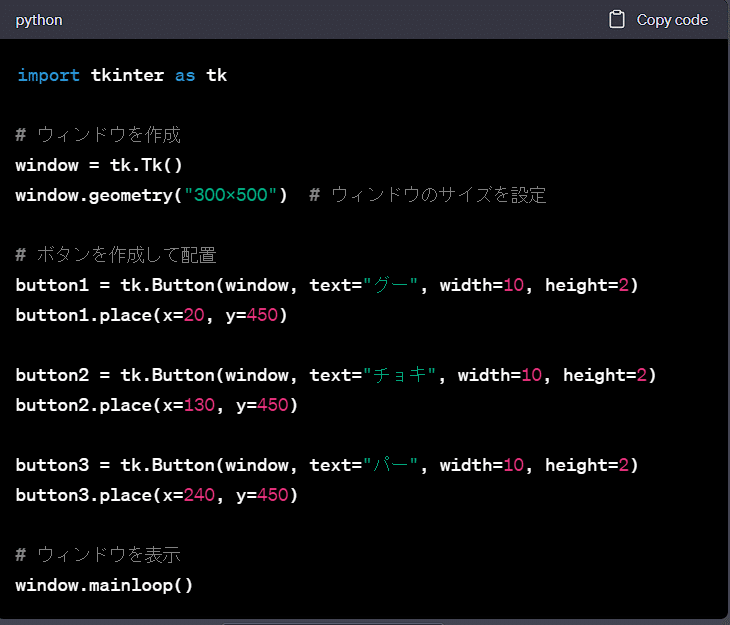This screenshot has width=730, height=625.
Task: Click the comment "# ウィンドウのサイズを設定"
Action: point(427,195)
